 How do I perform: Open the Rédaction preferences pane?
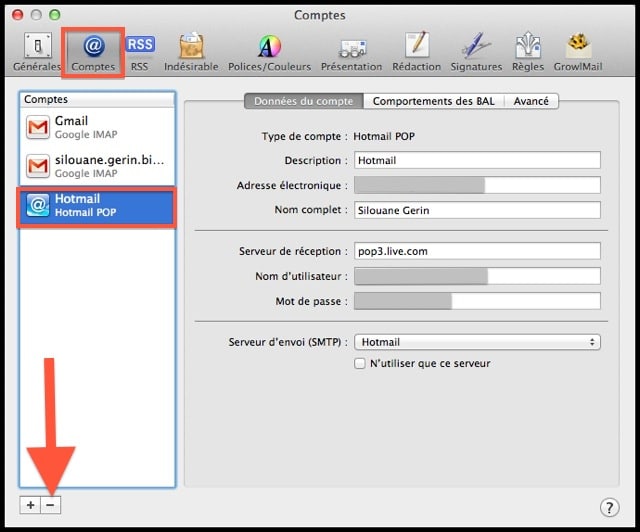coord(417,52)
